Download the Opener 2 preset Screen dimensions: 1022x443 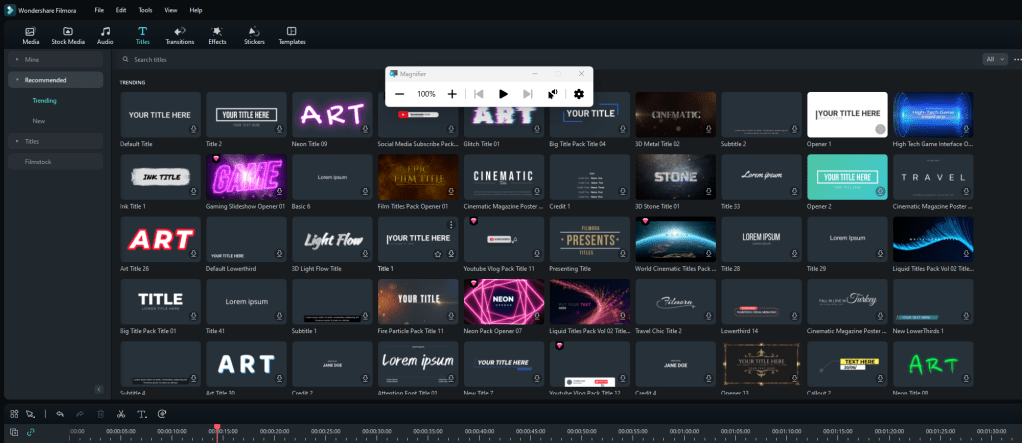point(881,192)
